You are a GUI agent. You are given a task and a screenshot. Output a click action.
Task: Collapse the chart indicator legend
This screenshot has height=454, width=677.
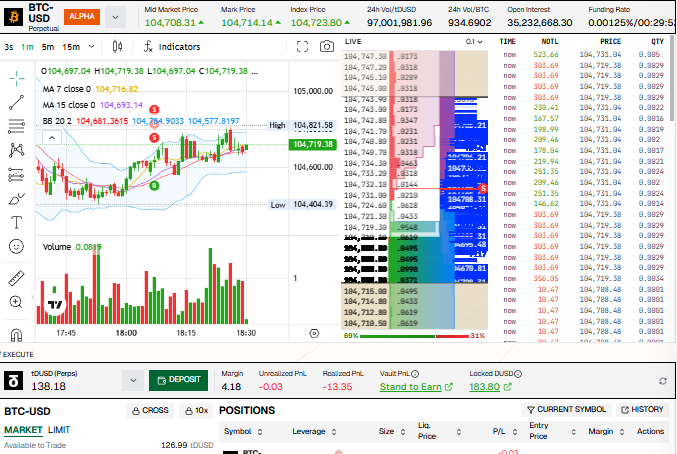click(x=52, y=138)
